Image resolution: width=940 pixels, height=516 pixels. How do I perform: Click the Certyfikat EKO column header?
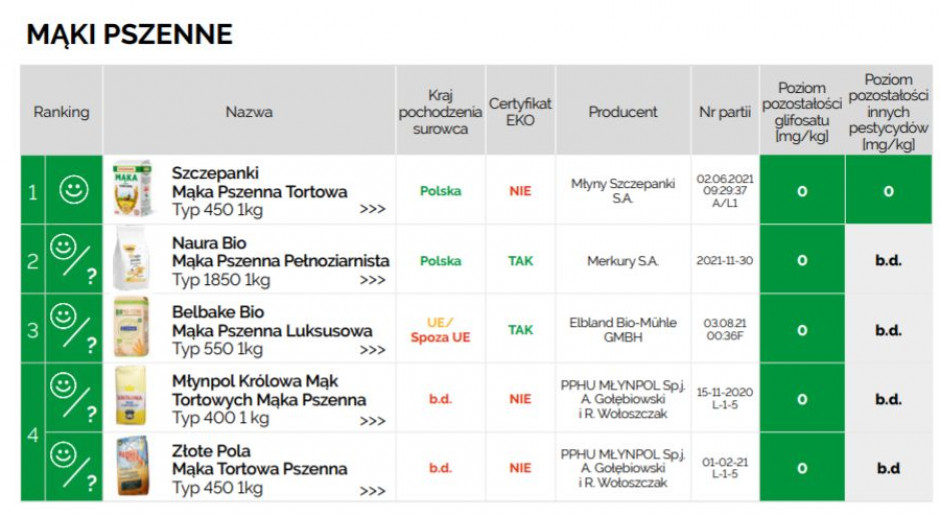pos(520,111)
